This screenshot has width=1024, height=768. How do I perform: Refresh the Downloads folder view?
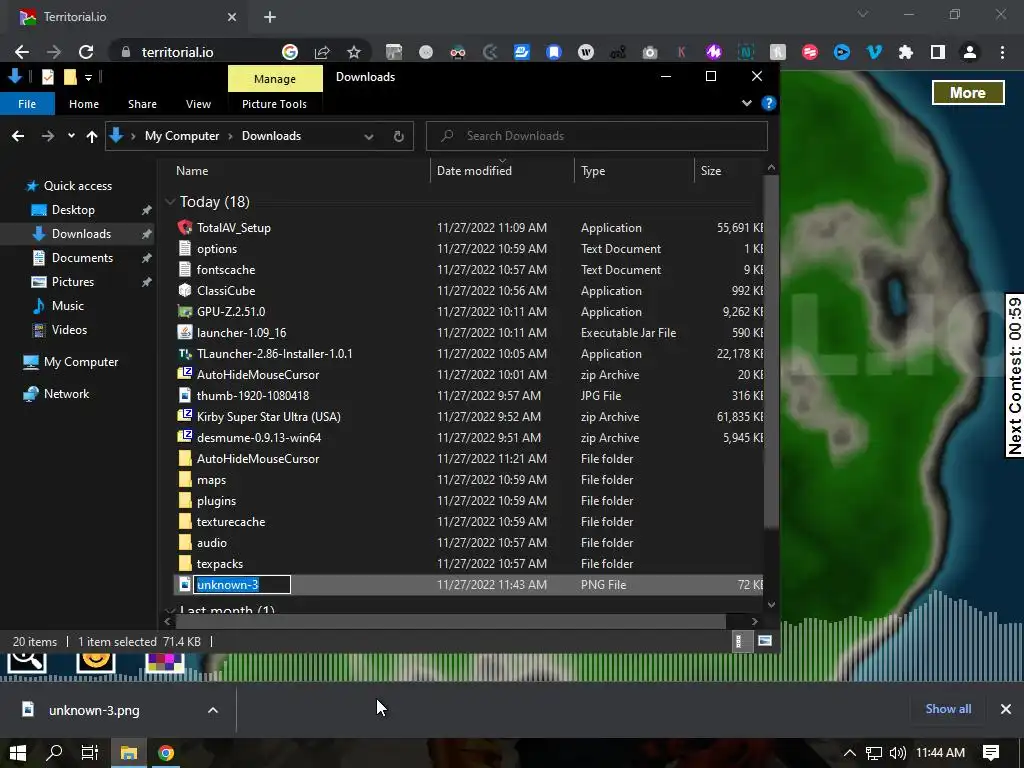pos(398,136)
